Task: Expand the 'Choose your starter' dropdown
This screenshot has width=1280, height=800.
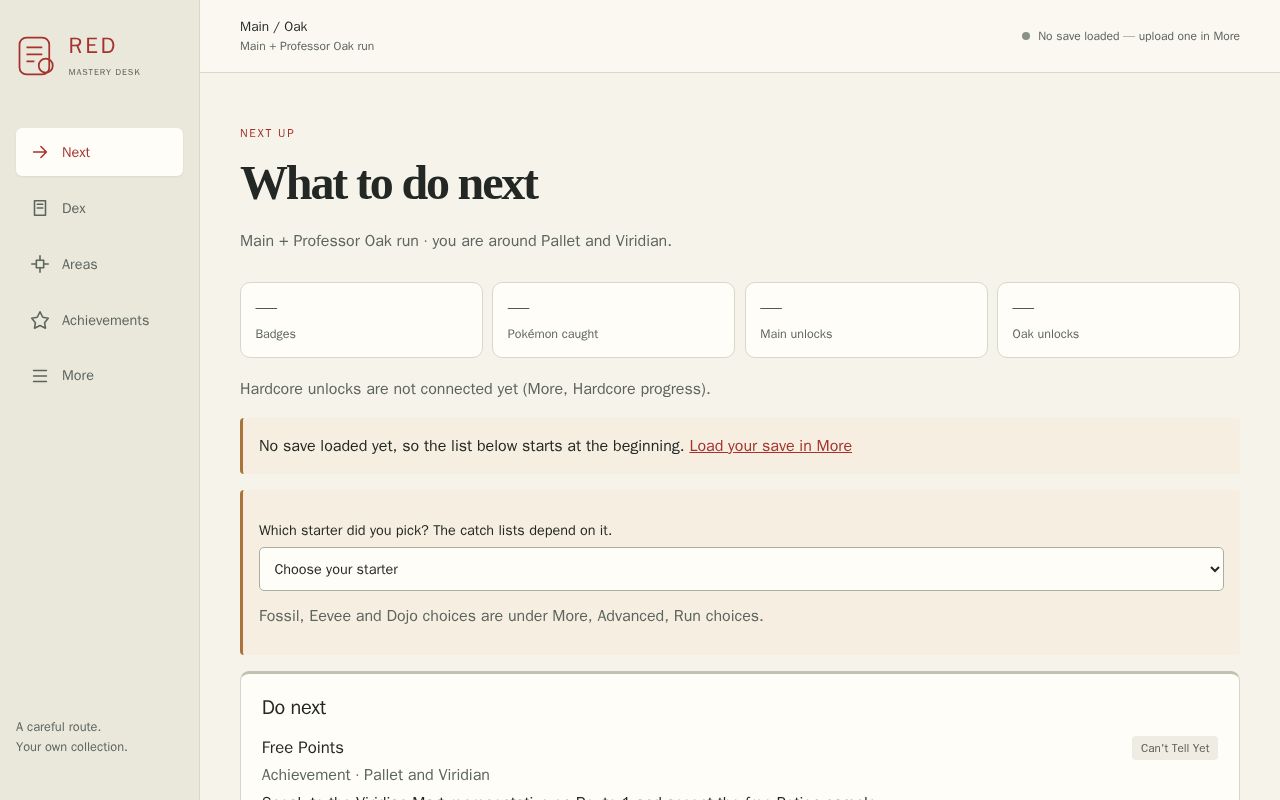Action: point(741,569)
